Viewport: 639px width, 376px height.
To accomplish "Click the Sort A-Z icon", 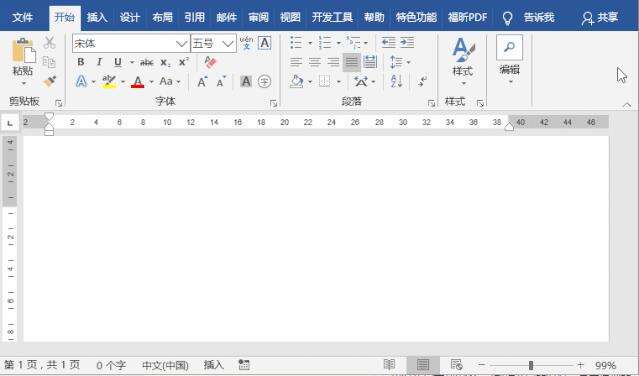I will pyautogui.click(x=396, y=81).
